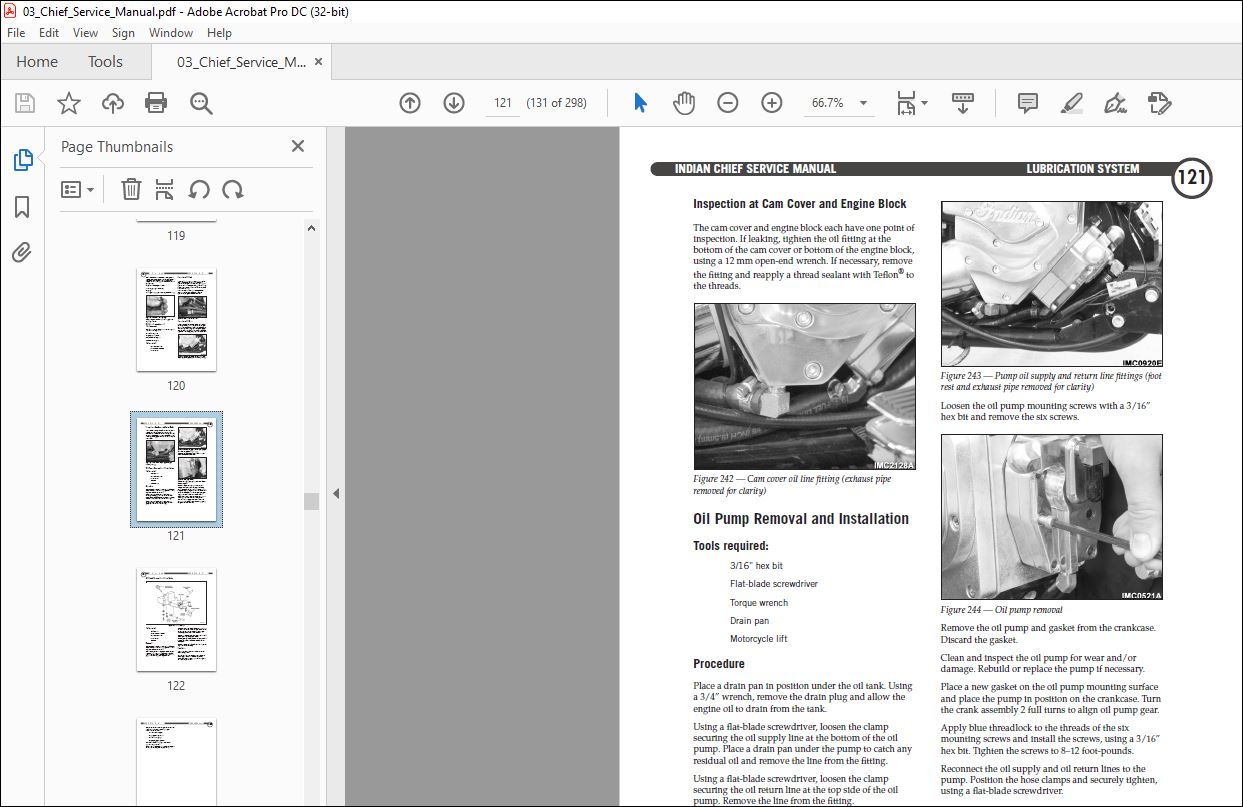Click the 'INDIAN CHIEF SERVICE MANUAL' header

coord(755,169)
